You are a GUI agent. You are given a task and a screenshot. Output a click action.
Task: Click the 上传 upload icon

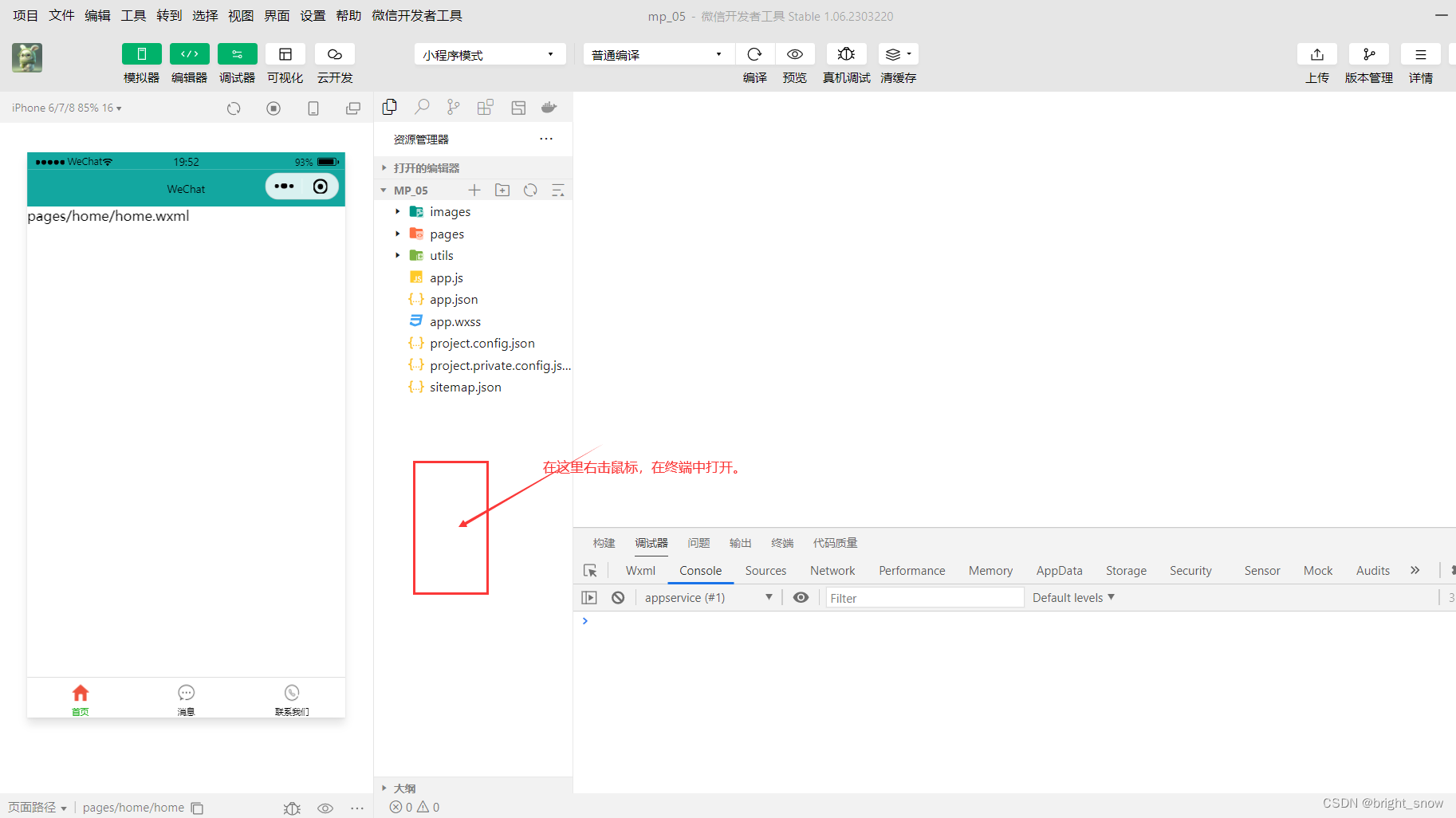pos(1316,53)
